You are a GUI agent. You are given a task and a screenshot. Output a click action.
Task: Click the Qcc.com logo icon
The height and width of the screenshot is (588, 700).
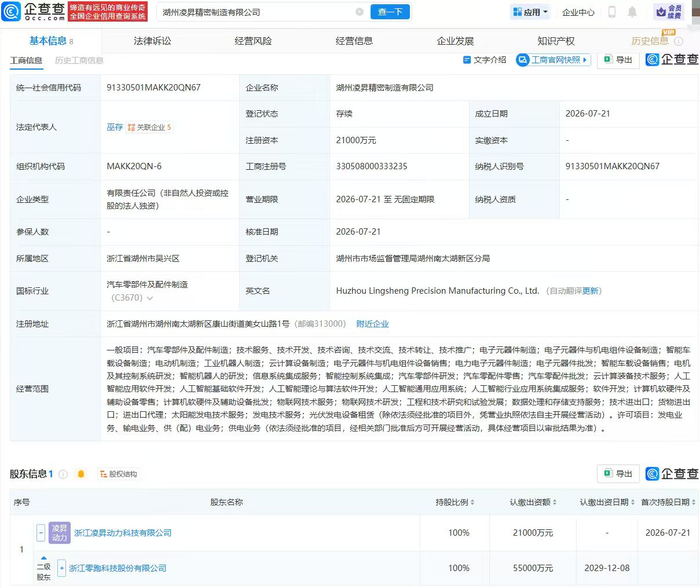(x=11, y=12)
